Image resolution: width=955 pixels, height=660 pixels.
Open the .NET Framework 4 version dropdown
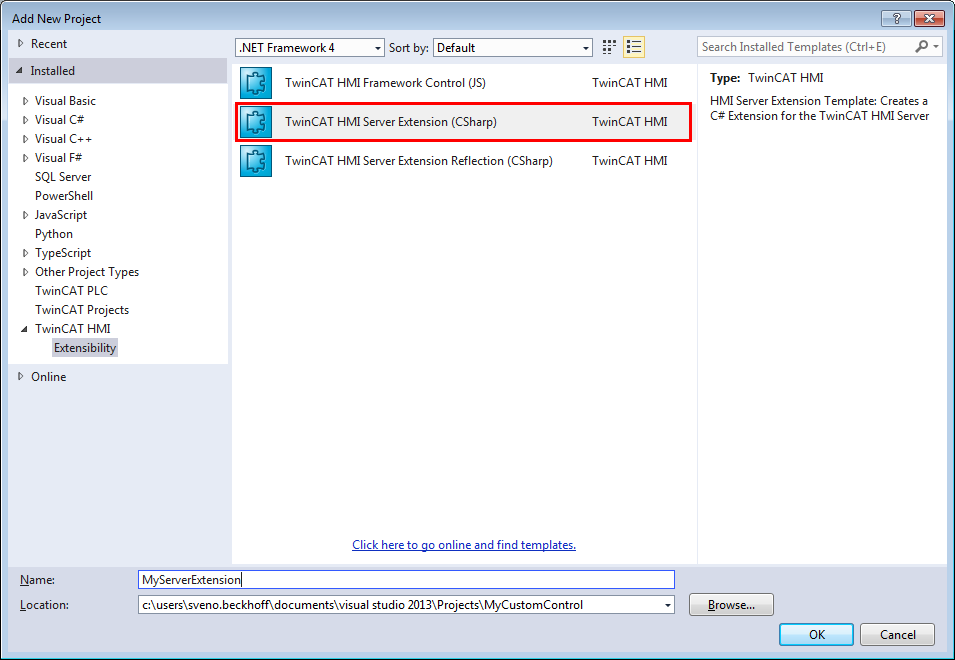pos(310,47)
